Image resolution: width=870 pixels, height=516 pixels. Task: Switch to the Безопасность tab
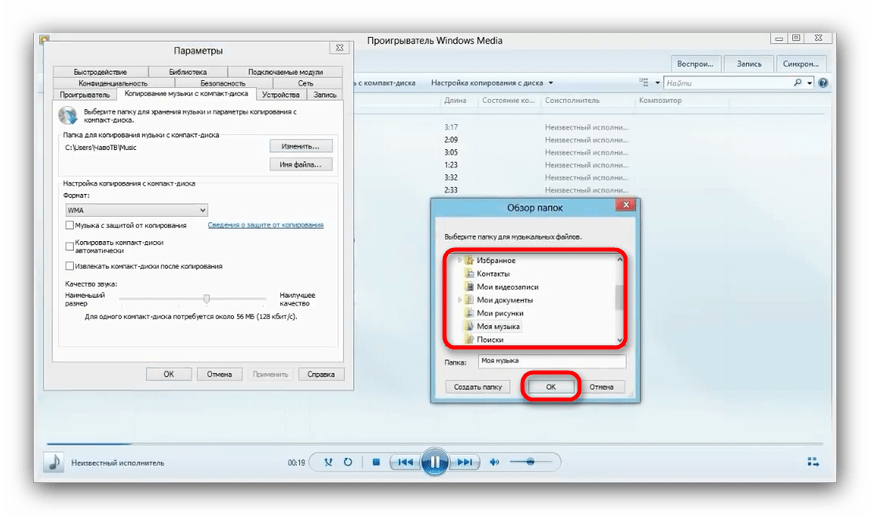point(222,83)
